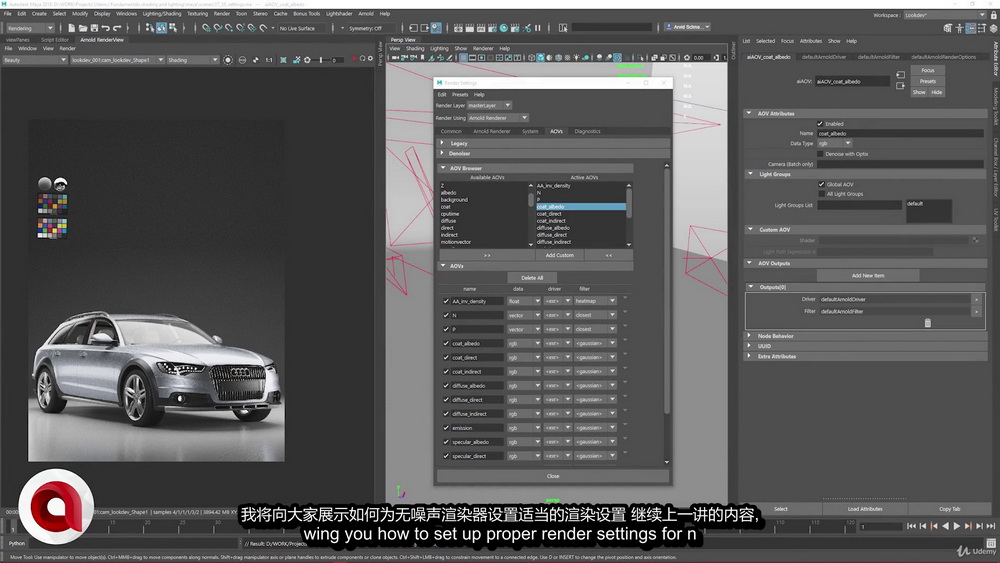Enable Denoise with Optix checkbox

pyautogui.click(x=820, y=154)
